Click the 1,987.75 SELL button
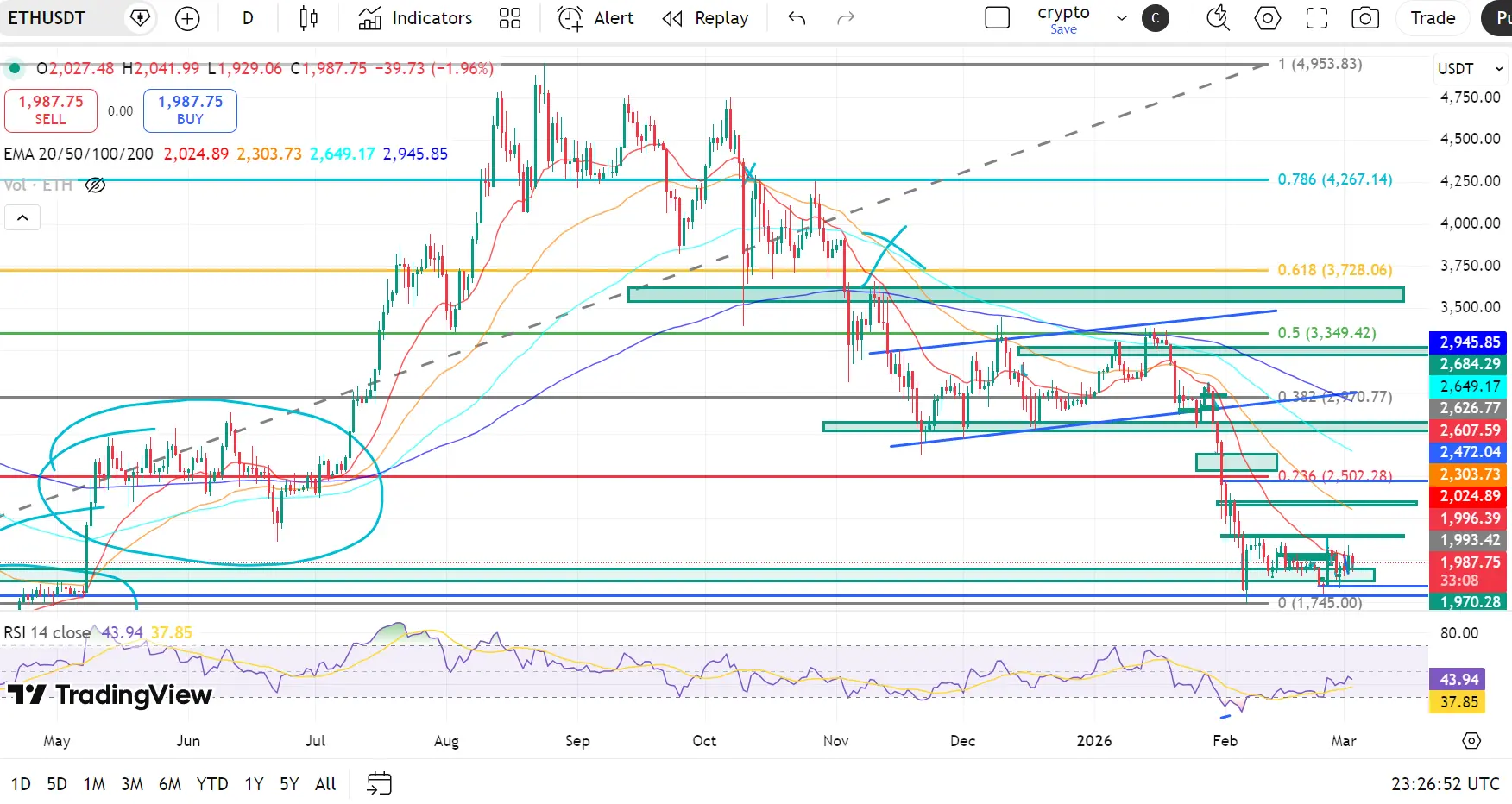The image size is (1512, 804). point(51,110)
